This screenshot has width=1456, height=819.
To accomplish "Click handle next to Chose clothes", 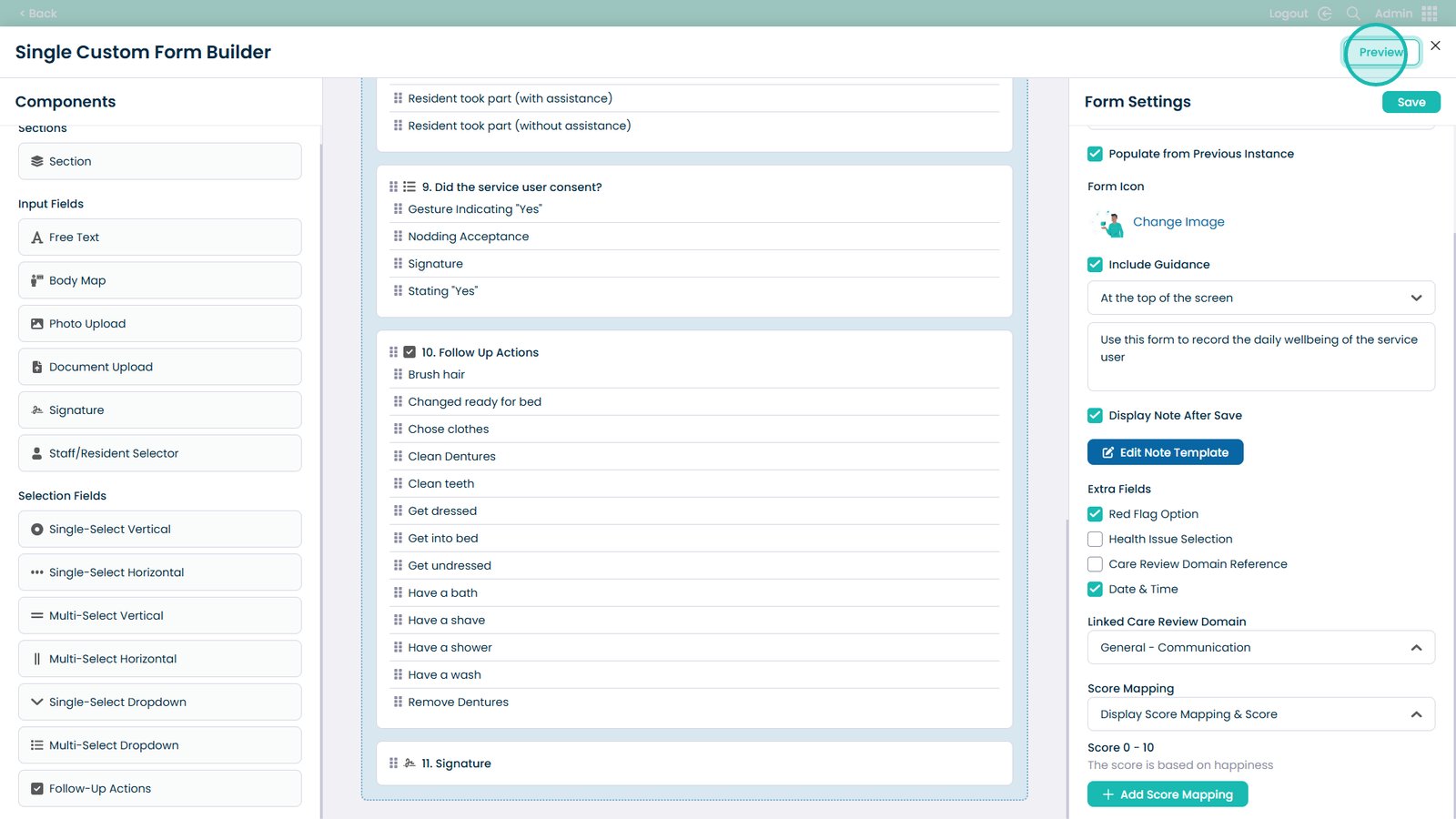I will coord(398,429).
